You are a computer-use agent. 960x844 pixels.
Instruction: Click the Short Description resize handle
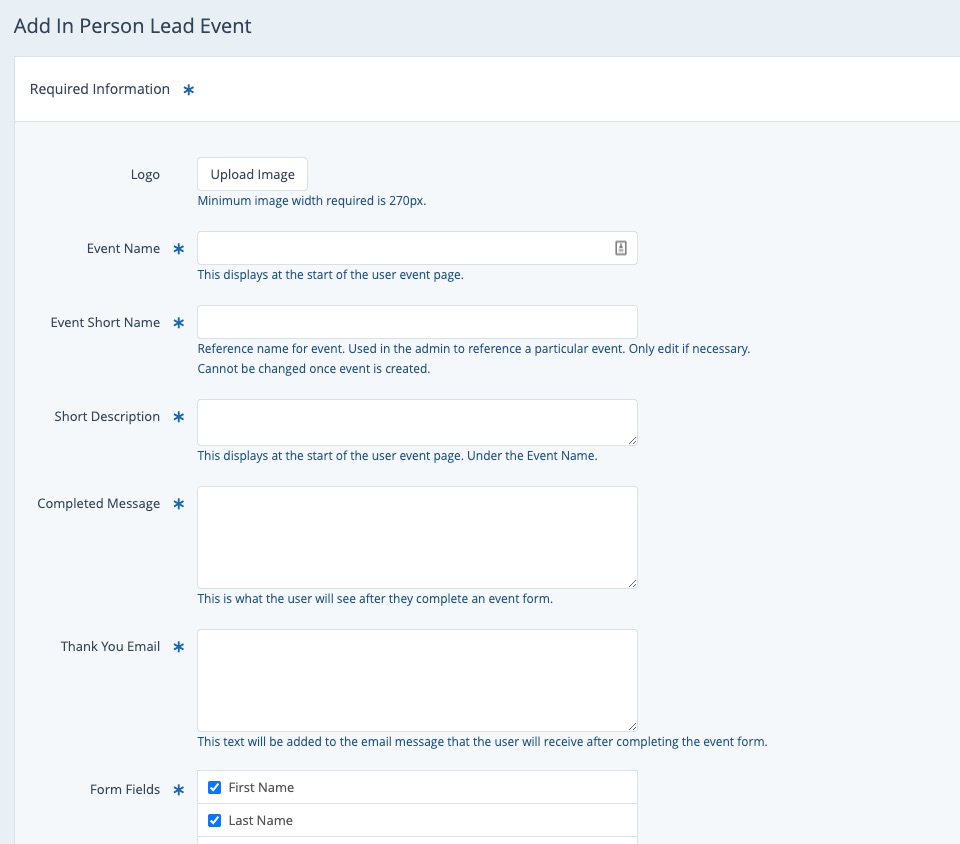pyautogui.click(x=632, y=440)
